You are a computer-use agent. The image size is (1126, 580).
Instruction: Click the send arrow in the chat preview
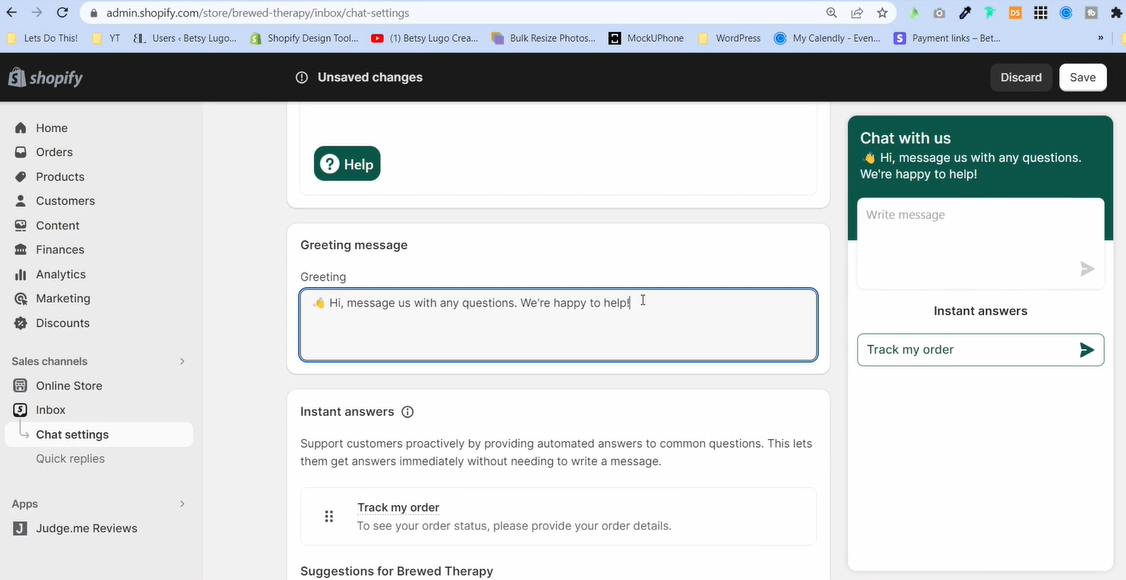pos(1087,269)
